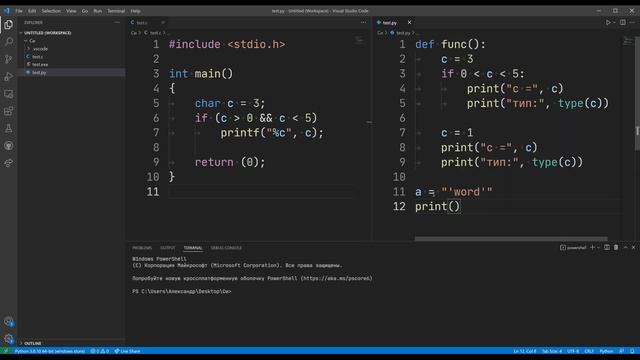
Task: Click Live Share in status bar
Action: pyautogui.click(x=127, y=351)
